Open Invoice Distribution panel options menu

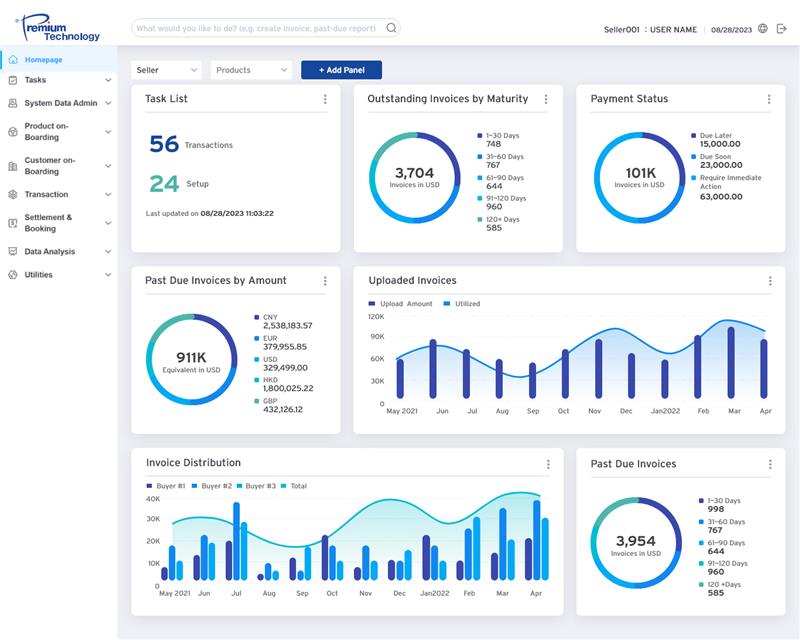[548, 464]
